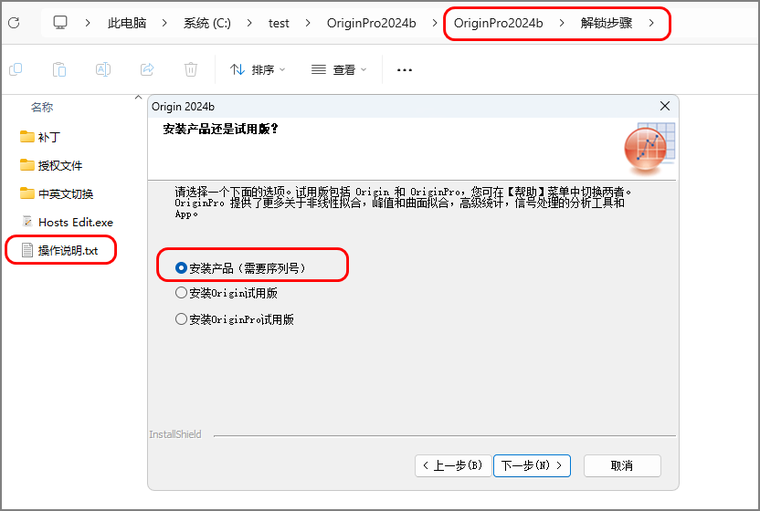Click the delete trash icon
This screenshot has height=511, width=760.
[190, 70]
